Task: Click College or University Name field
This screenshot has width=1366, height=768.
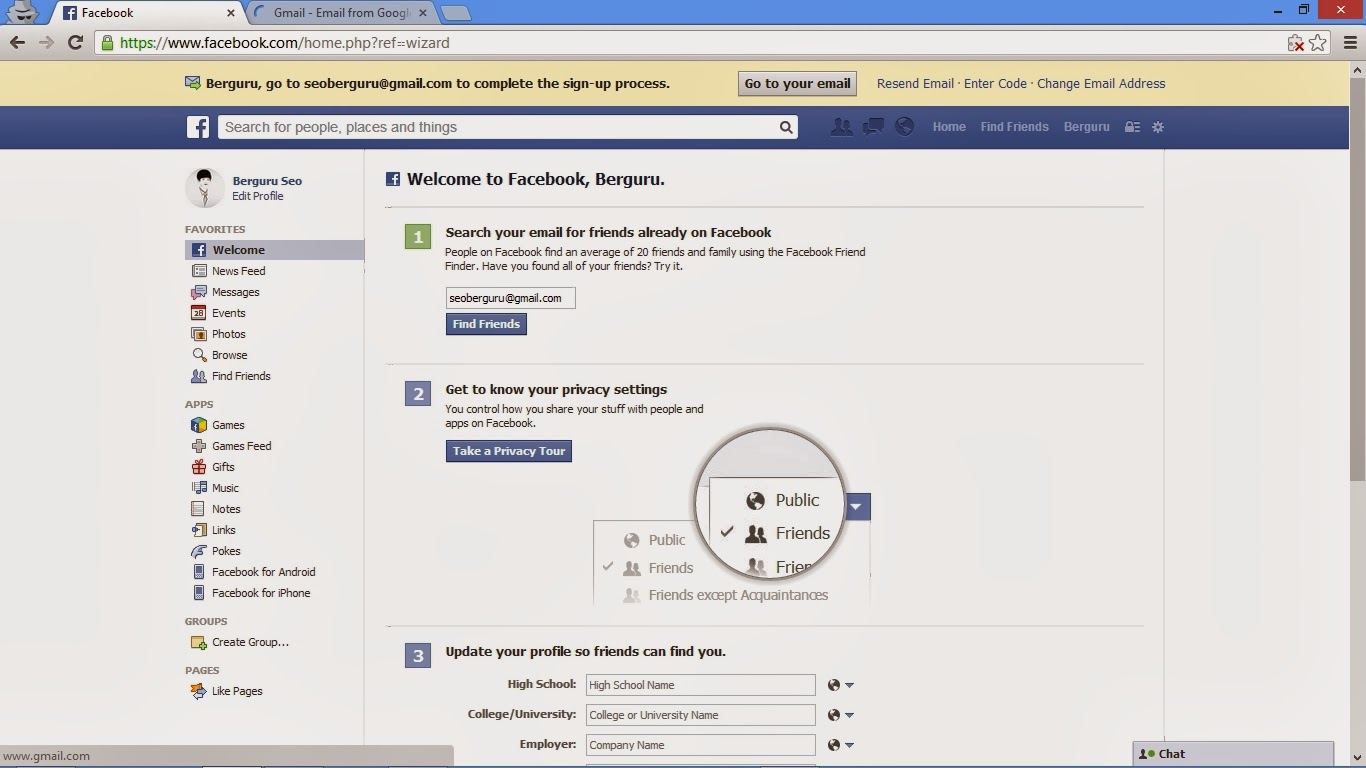Action: [x=700, y=715]
